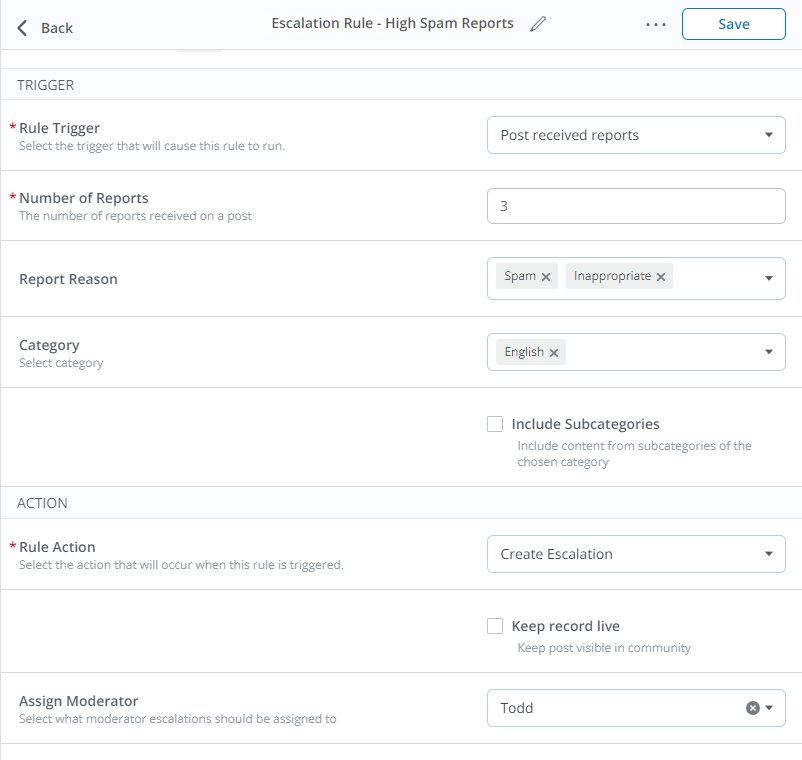
Task: Remove the English category tag
Action: (x=555, y=351)
